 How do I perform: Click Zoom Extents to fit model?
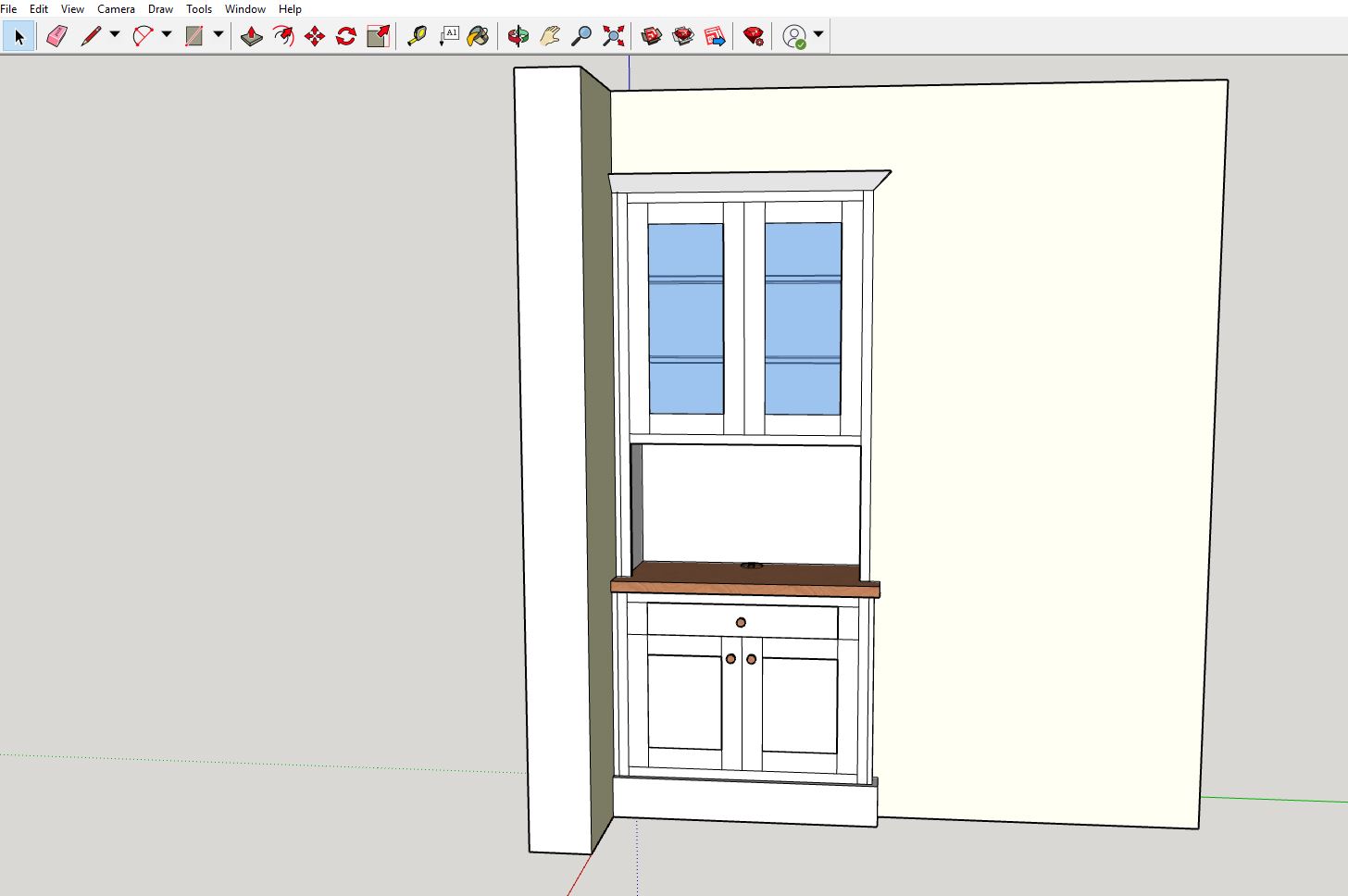613,36
